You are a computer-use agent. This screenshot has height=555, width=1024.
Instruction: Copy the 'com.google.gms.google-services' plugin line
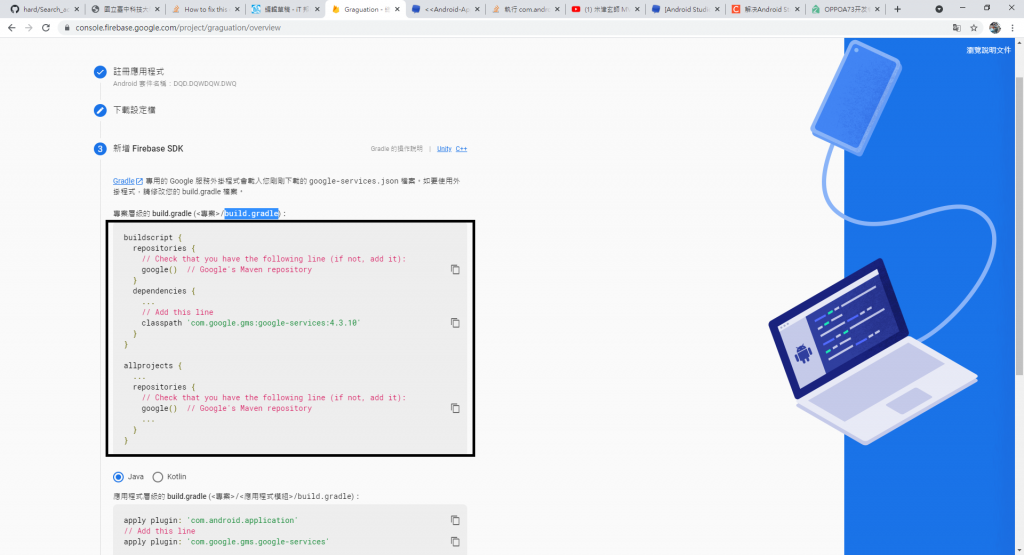tap(455, 542)
